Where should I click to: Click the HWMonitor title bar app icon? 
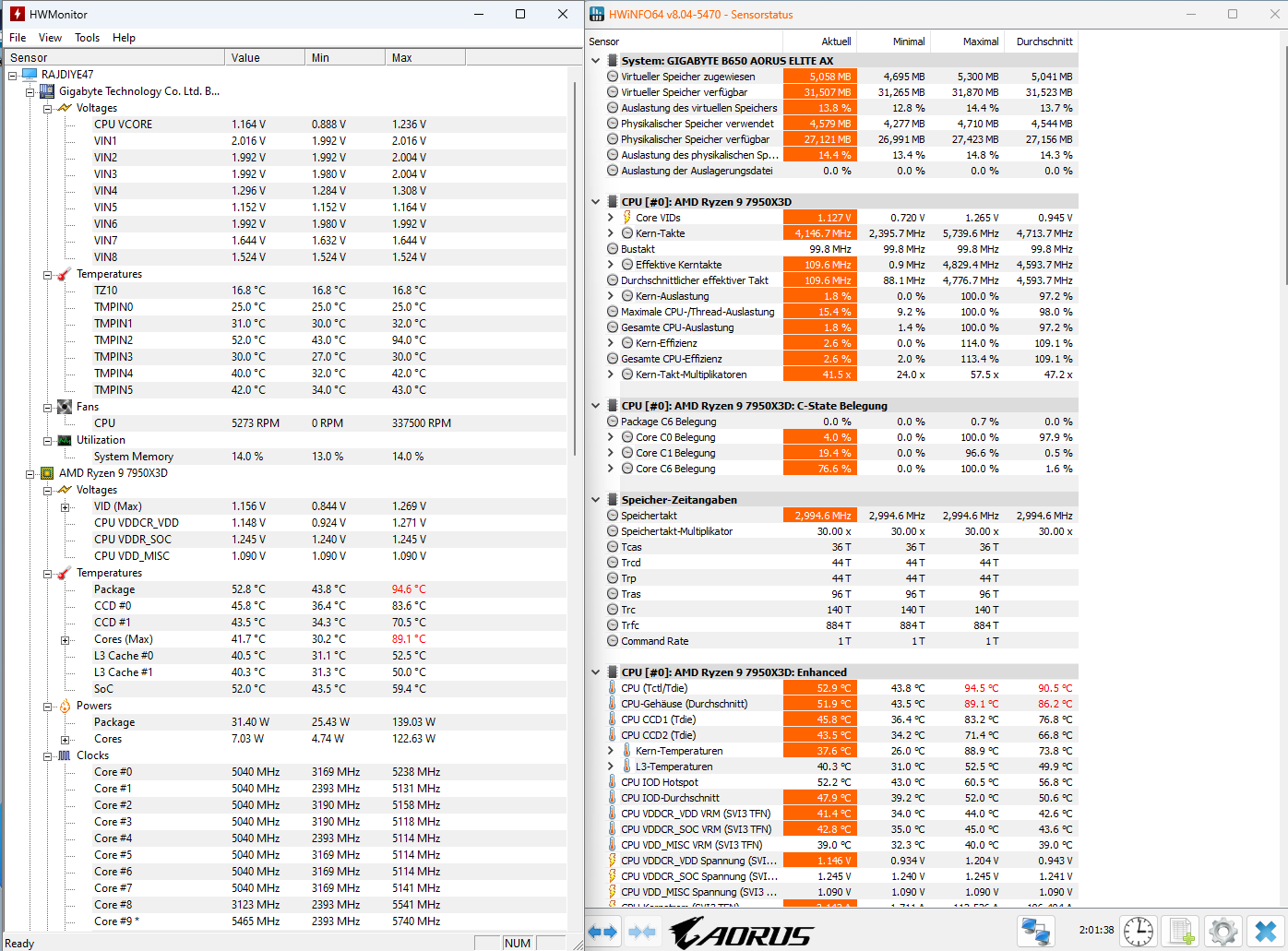point(17,14)
